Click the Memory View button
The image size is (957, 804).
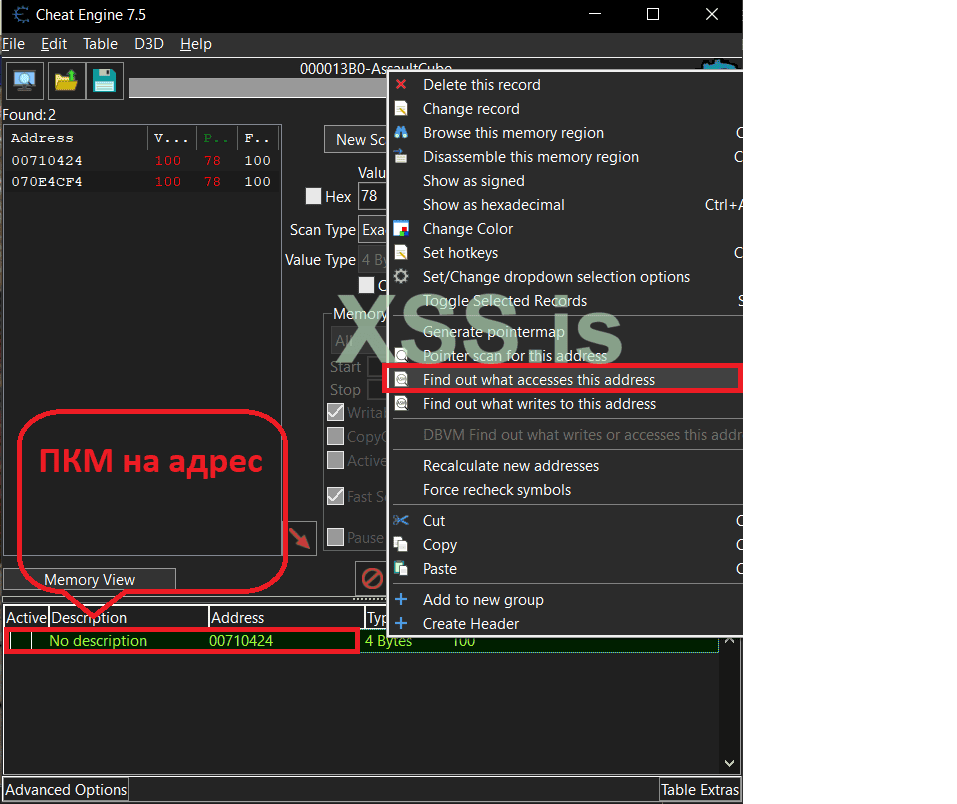(x=89, y=579)
